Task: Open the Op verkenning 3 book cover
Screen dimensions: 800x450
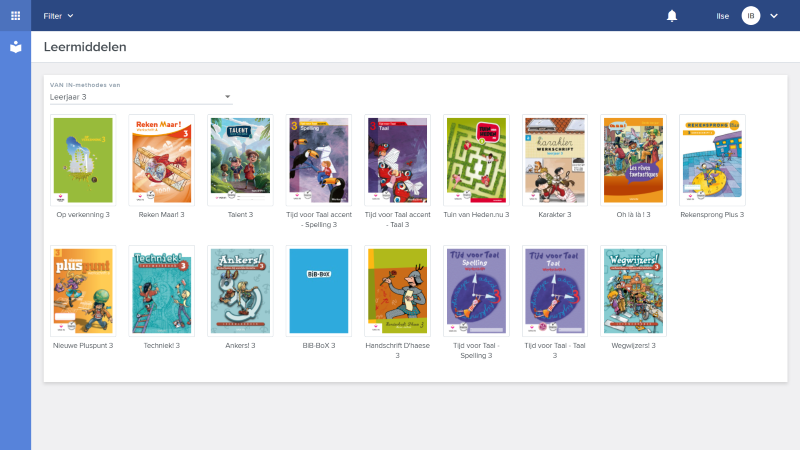Action: [x=83, y=160]
